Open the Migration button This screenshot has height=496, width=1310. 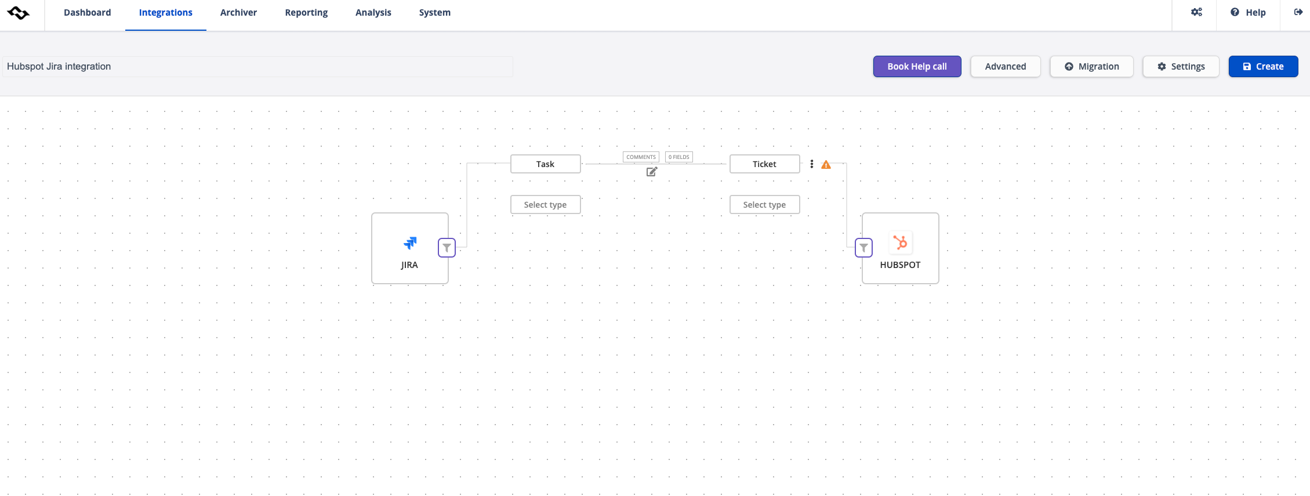[1091, 67]
